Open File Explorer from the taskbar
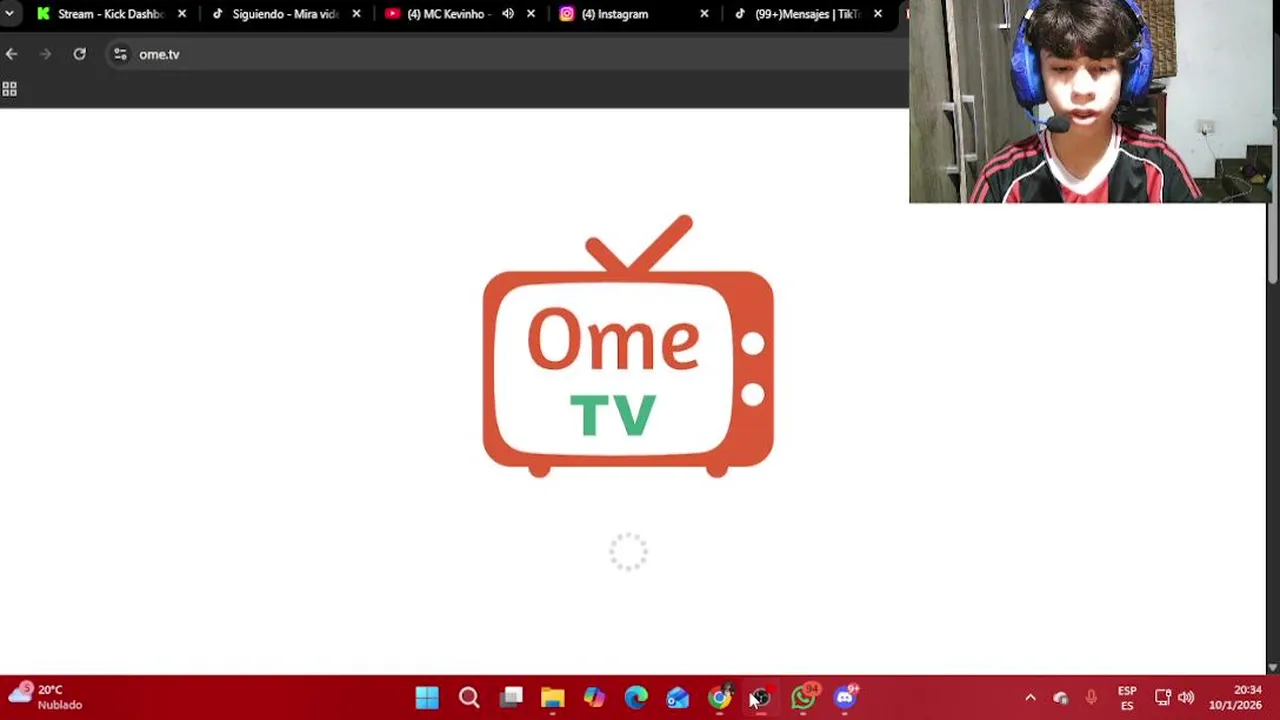The image size is (1280, 720). click(553, 697)
